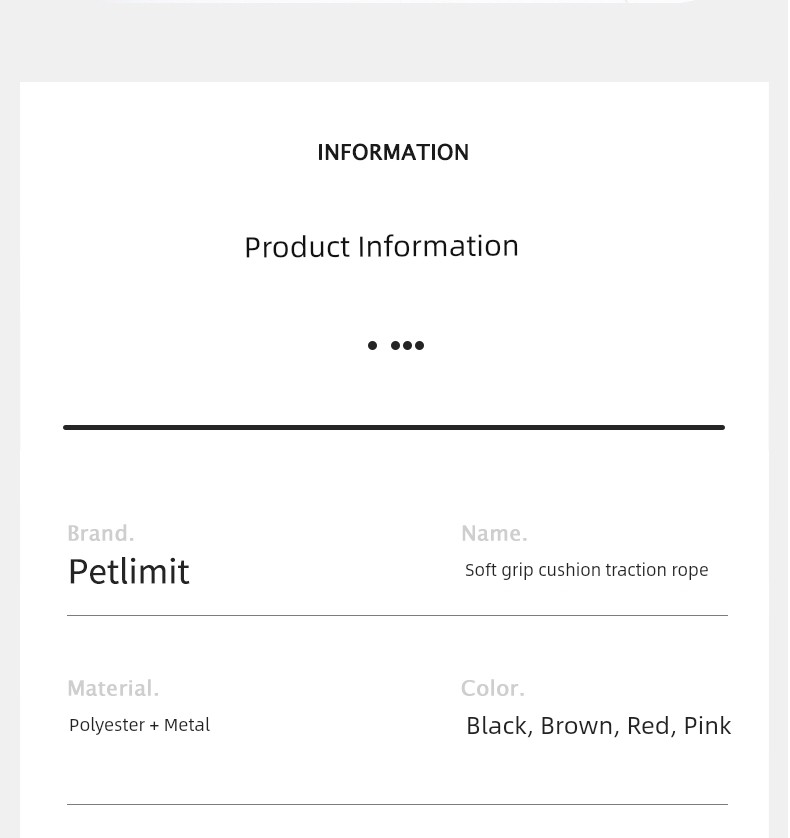Click the Material. label
The height and width of the screenshot is (838, 790).
(113, 688)
